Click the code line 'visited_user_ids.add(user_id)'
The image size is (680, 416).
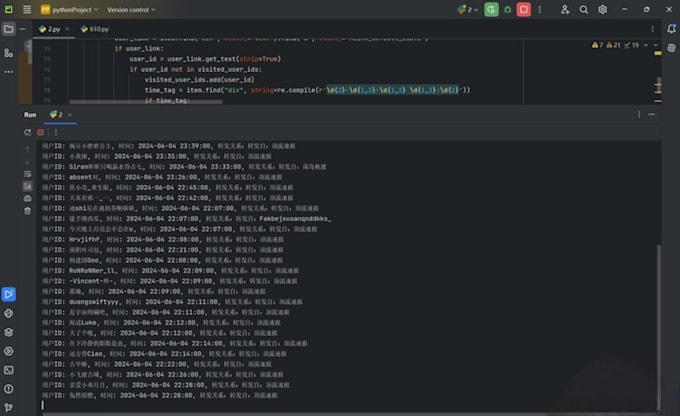[199, 79]
